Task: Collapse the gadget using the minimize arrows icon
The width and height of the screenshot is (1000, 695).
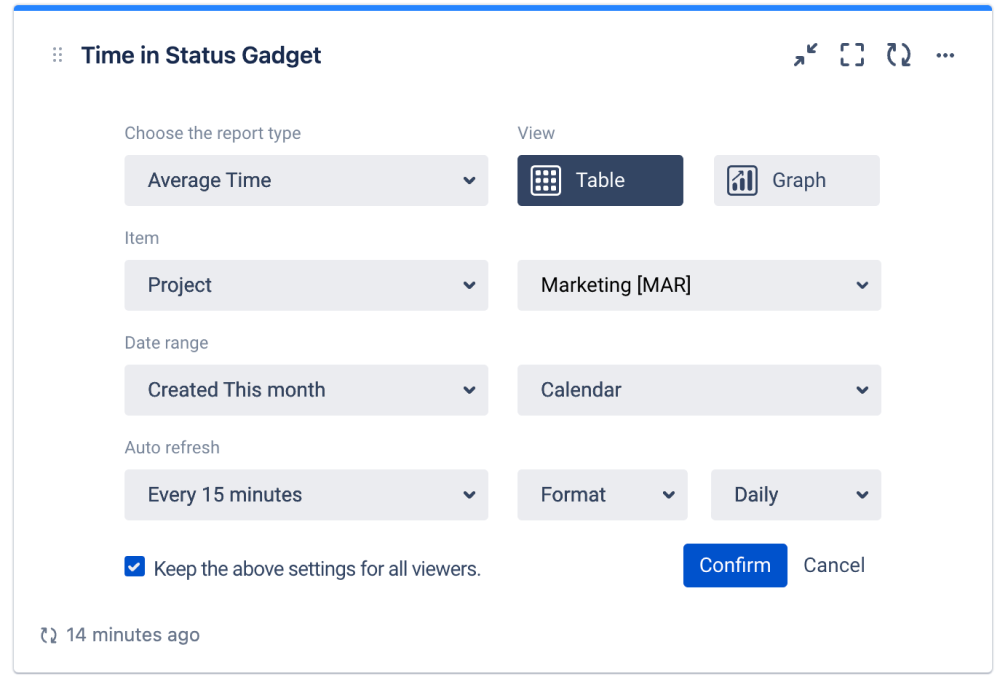Action: click(805, 55)
